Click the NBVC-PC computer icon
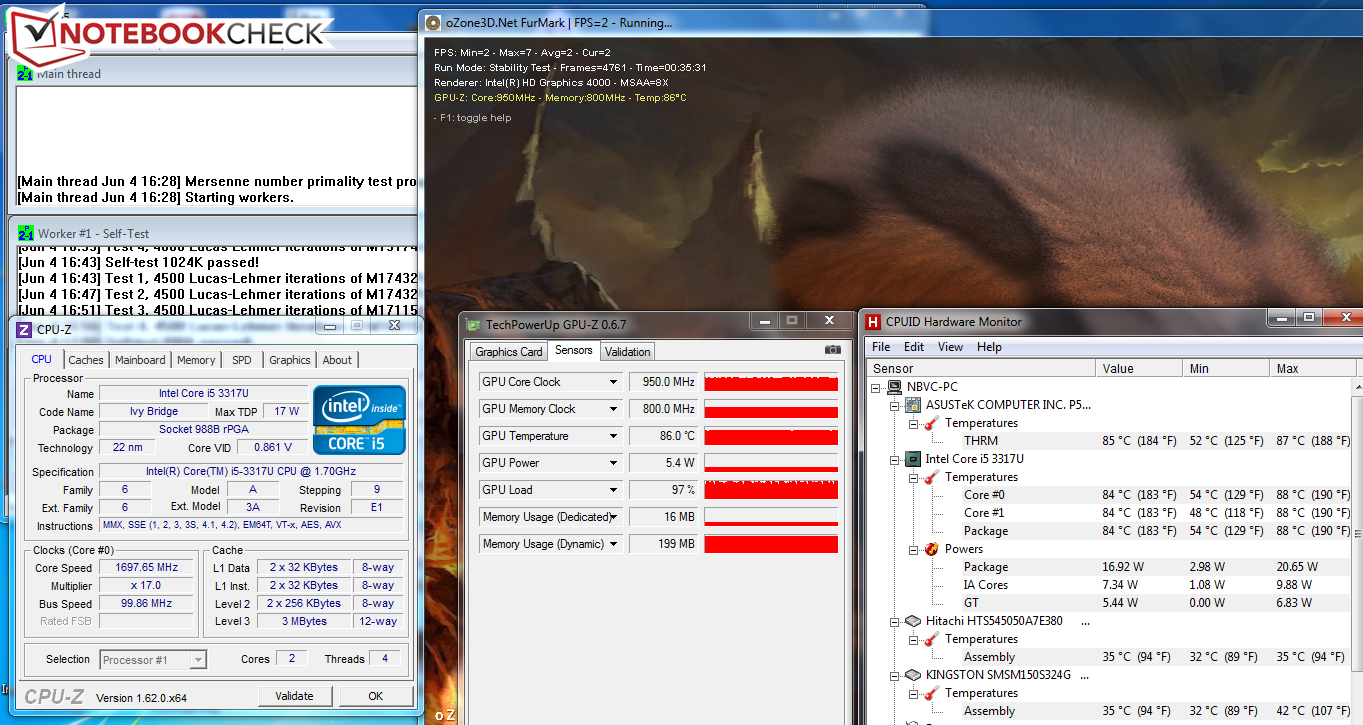This screenshot has width=1363, height=725. 895,387
